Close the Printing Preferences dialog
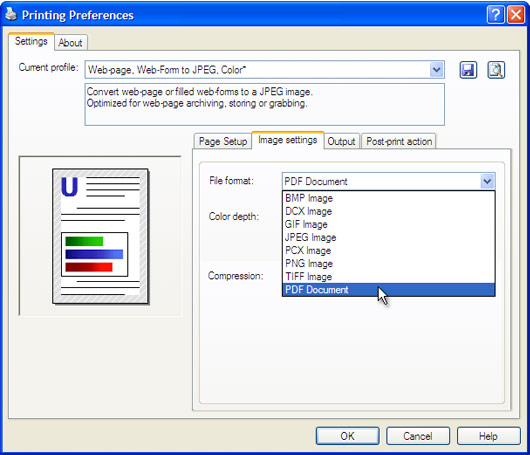Image resolution: width=530 pixels, height=455 pixels. [x=516, y=15]
